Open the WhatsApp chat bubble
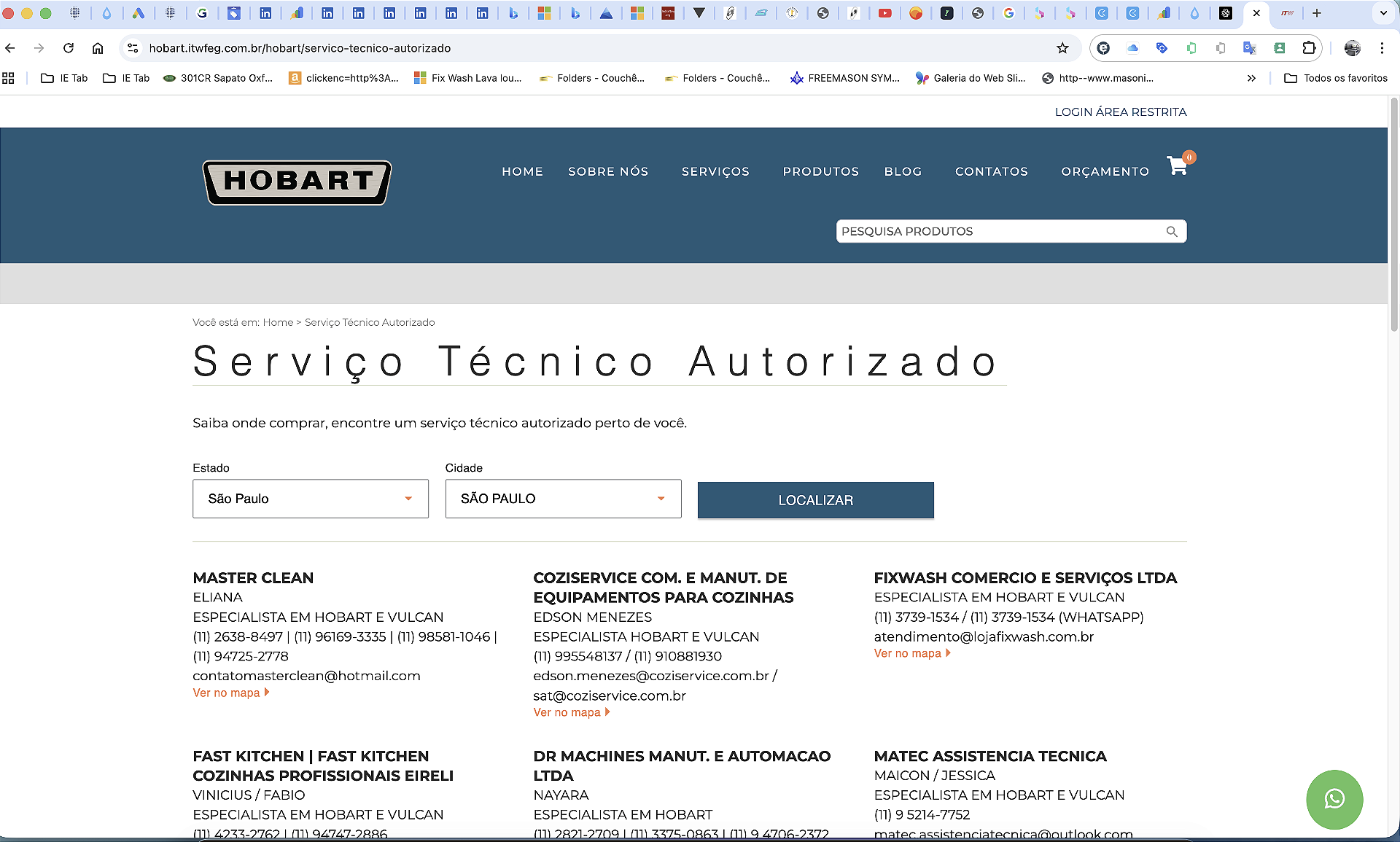The image size is (1400, 842). 1334,800
